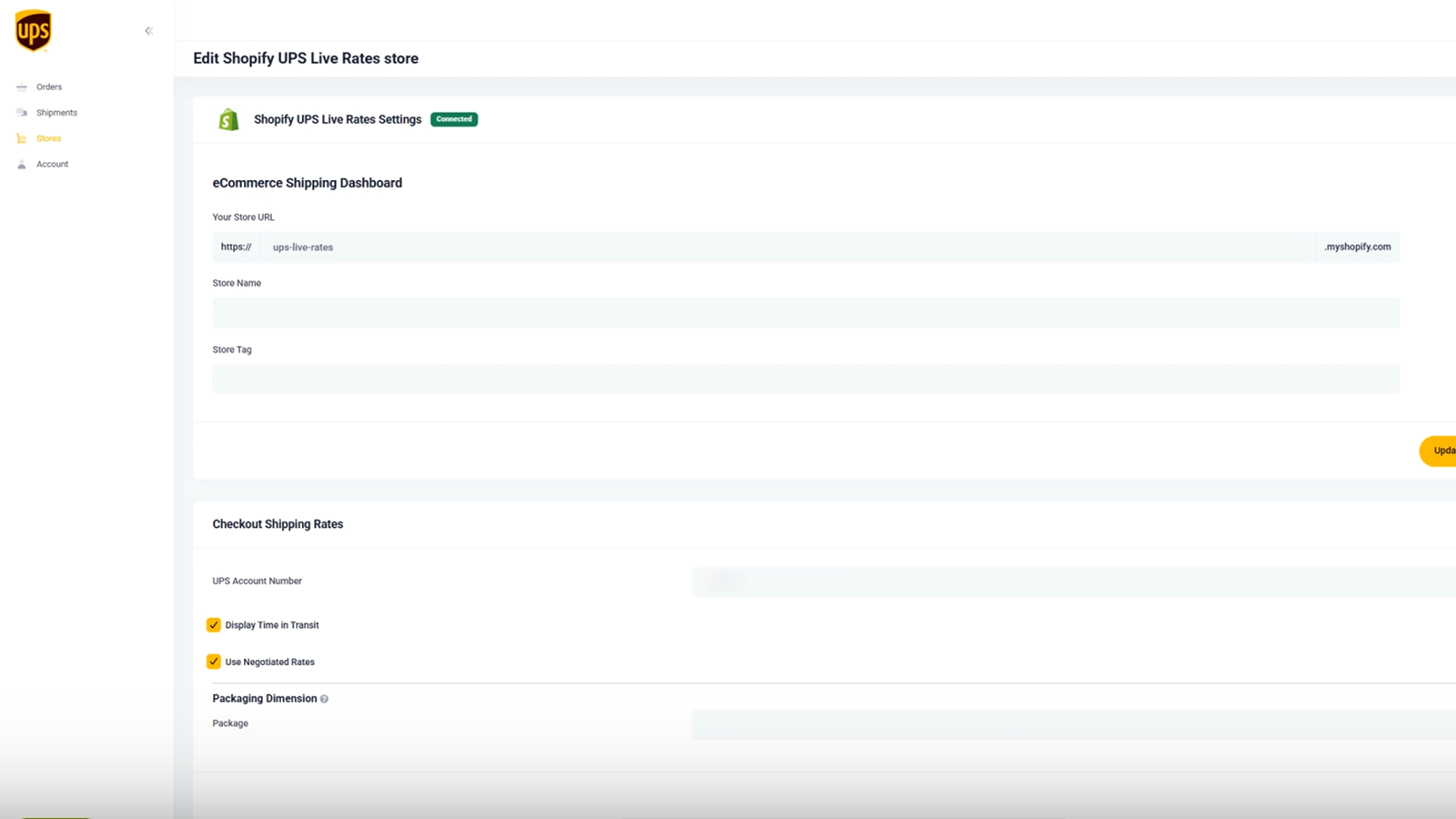
Task: Open the Package selection field
Action: click(x=1074, y=725)
